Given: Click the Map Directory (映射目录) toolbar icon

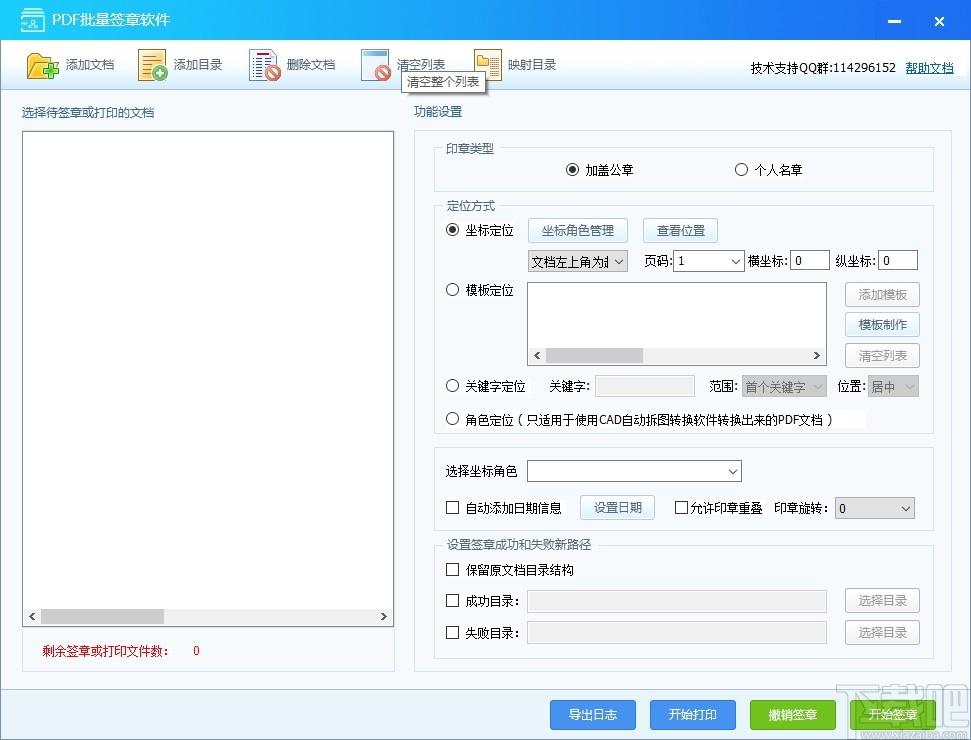Looking at the screenshot, I should point(487,65).
